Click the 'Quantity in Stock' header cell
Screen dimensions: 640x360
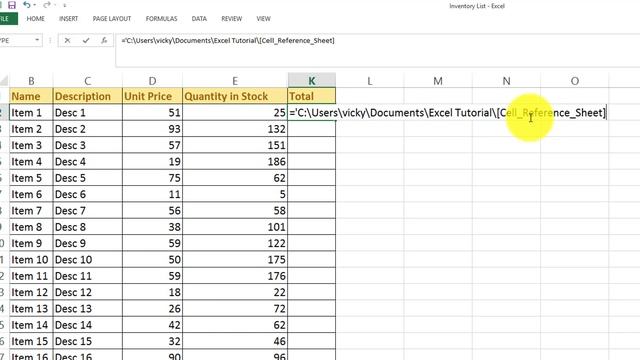235,96
